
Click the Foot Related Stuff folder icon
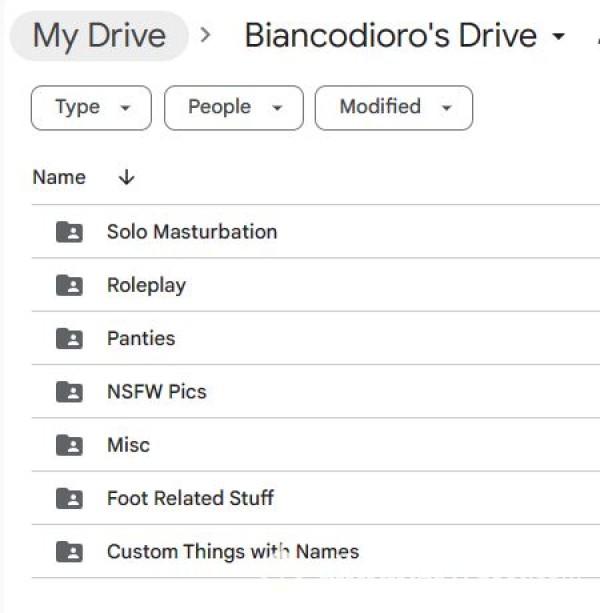click(x=69, y=498)
